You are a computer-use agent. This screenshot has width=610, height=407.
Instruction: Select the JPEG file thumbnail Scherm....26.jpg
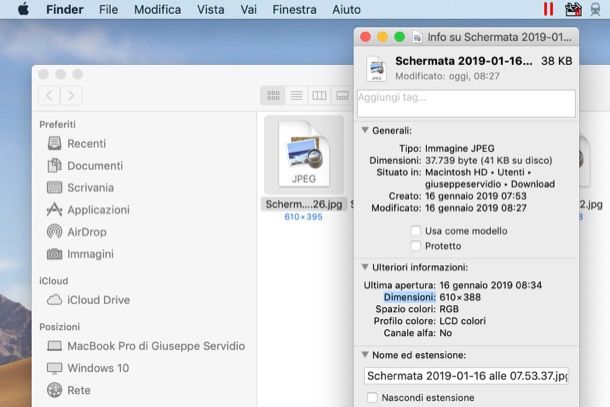(x=304, y=155)
